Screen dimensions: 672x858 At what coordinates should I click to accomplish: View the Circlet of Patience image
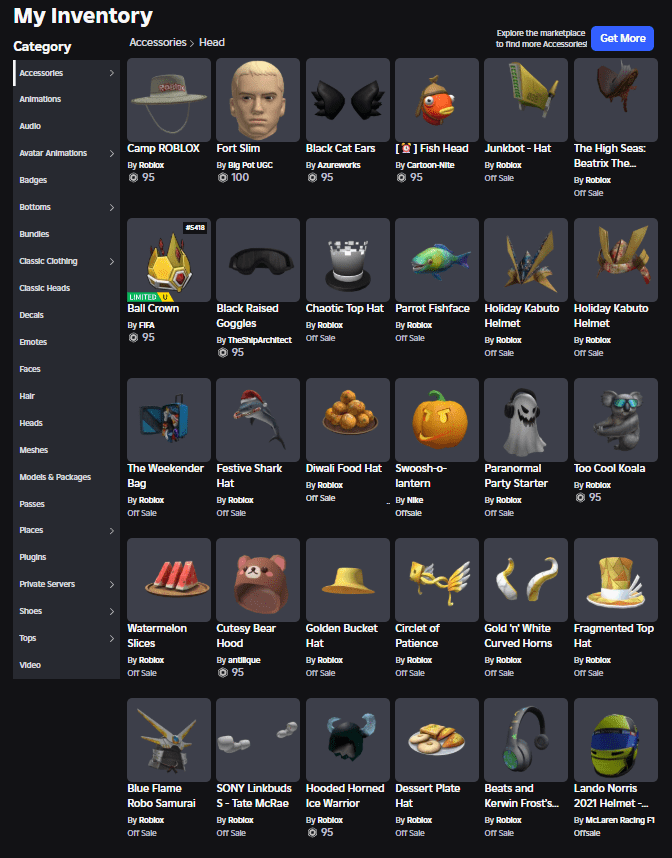click(437, 580)
